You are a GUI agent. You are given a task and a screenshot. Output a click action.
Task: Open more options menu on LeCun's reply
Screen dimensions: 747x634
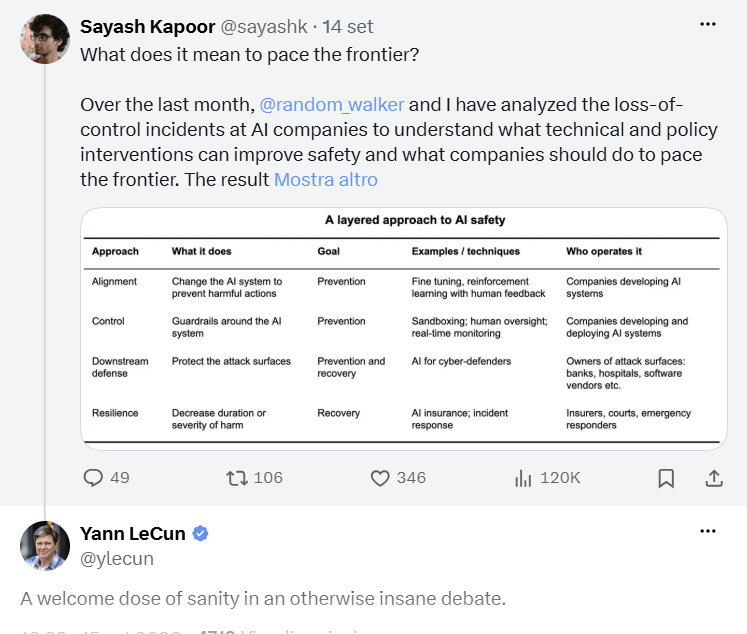tap(707, 531)
